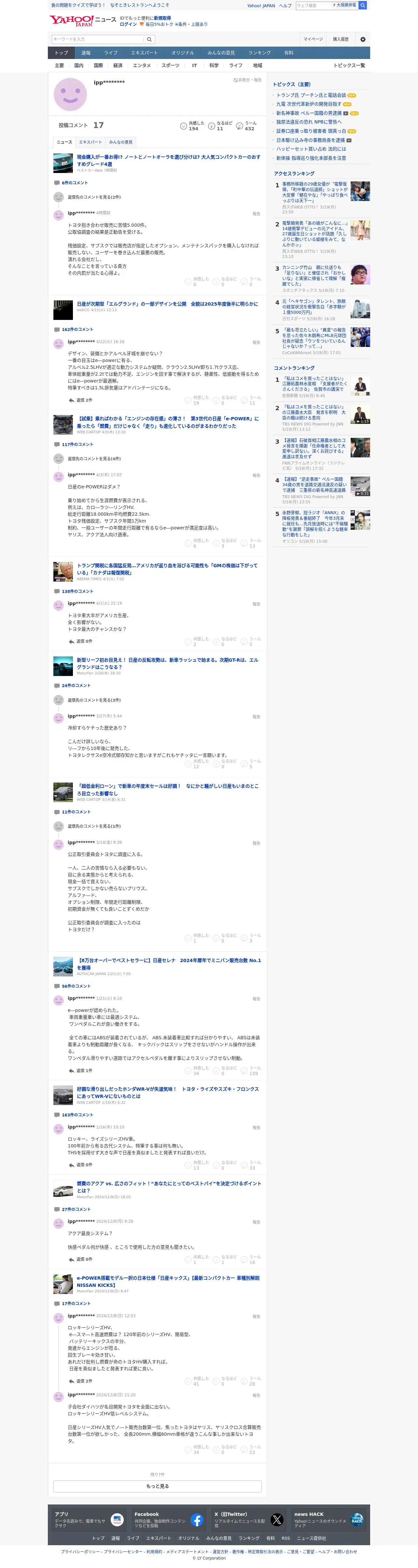
Task: Select the ニュース profile tab
Action: pyautogui.click(x=64, y=142)
